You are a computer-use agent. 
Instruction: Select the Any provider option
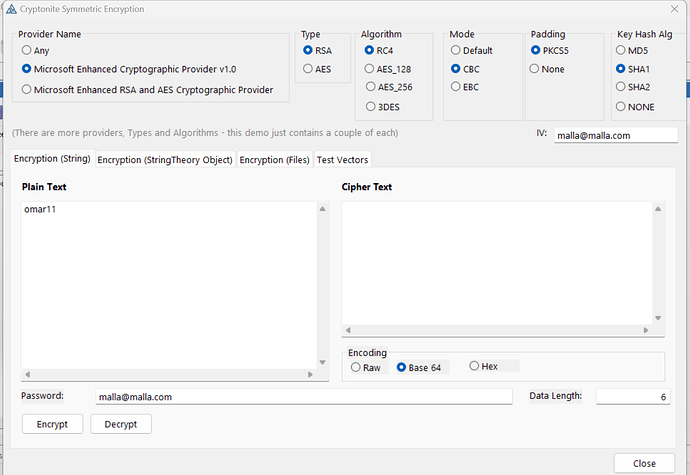point(27,49)
